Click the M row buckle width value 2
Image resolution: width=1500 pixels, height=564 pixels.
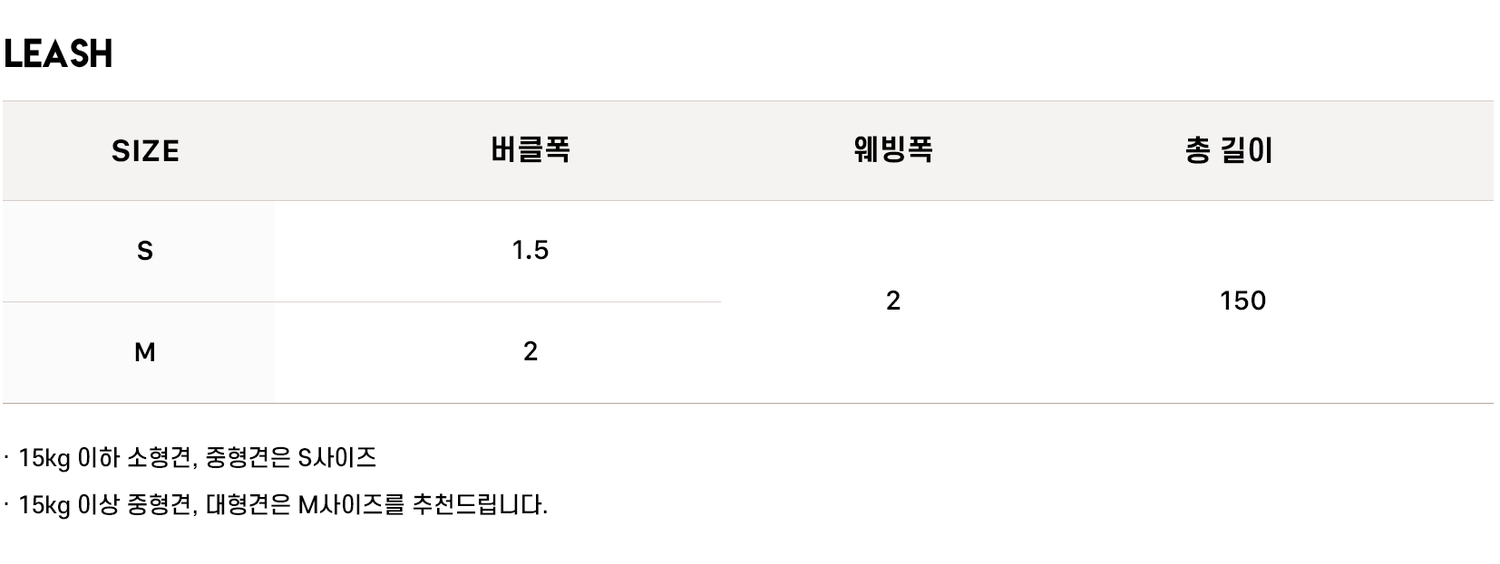[x=530, y=351]
